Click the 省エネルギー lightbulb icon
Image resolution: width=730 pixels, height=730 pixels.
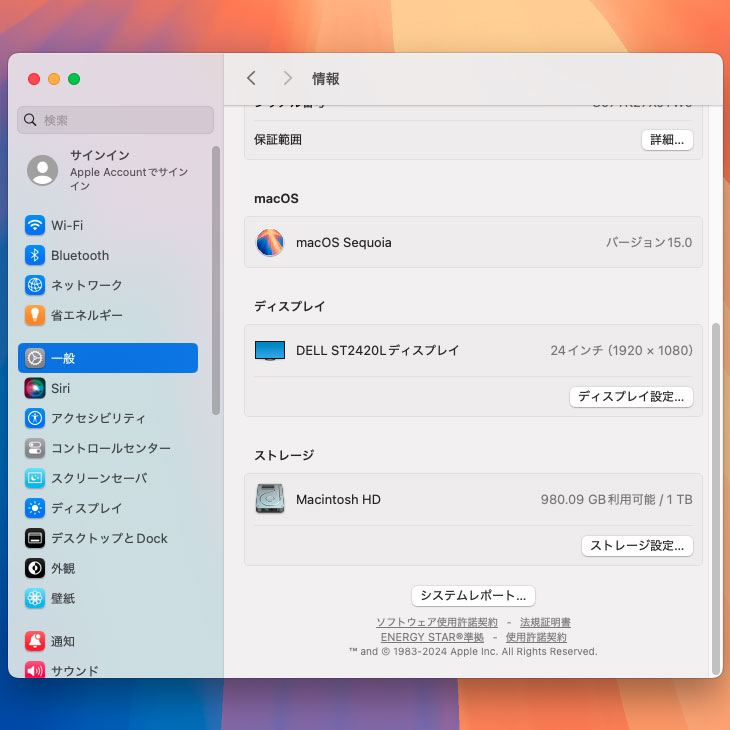pyautogui.click(x=35, y=315)
